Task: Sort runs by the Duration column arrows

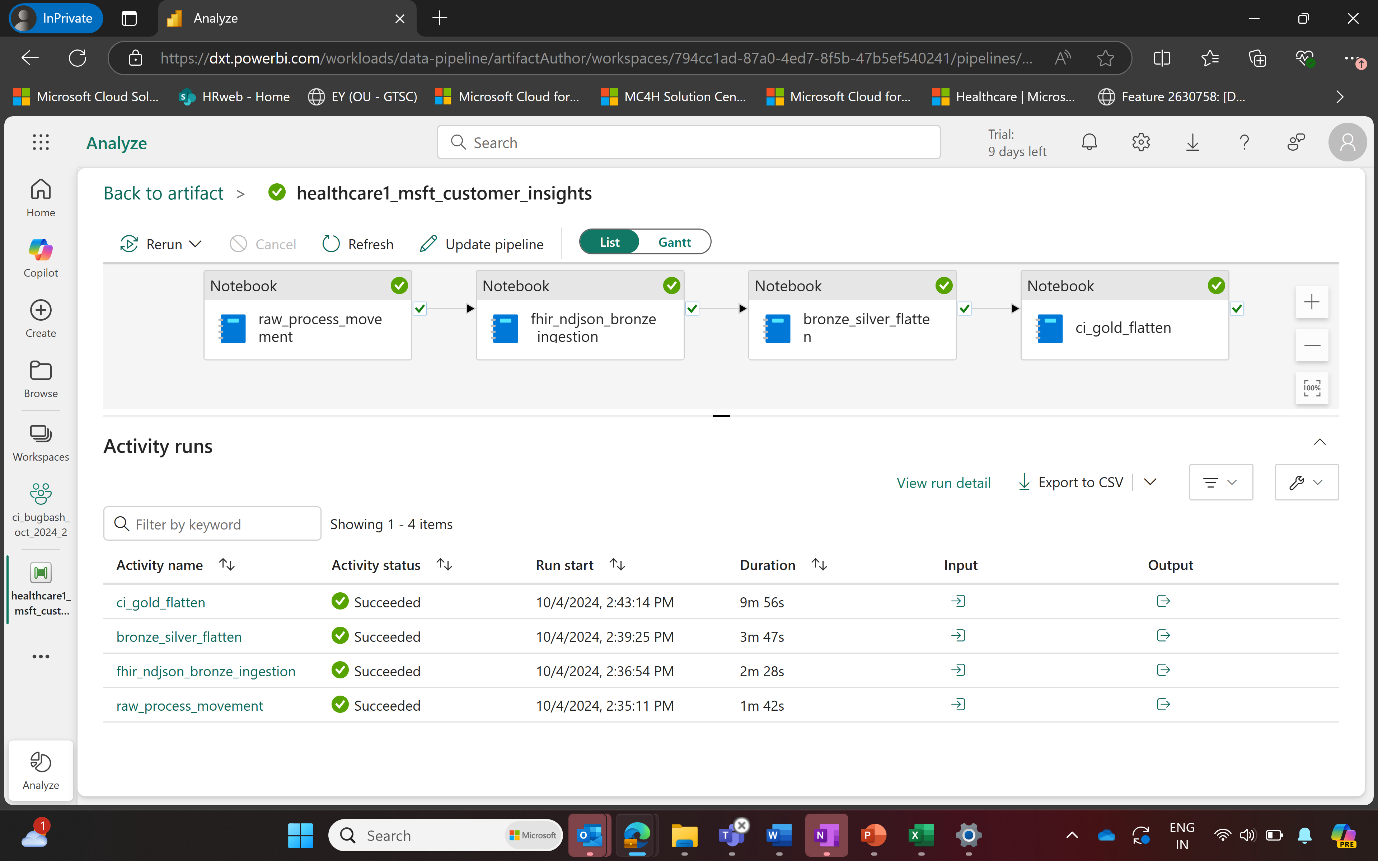Action: (819, 564)
